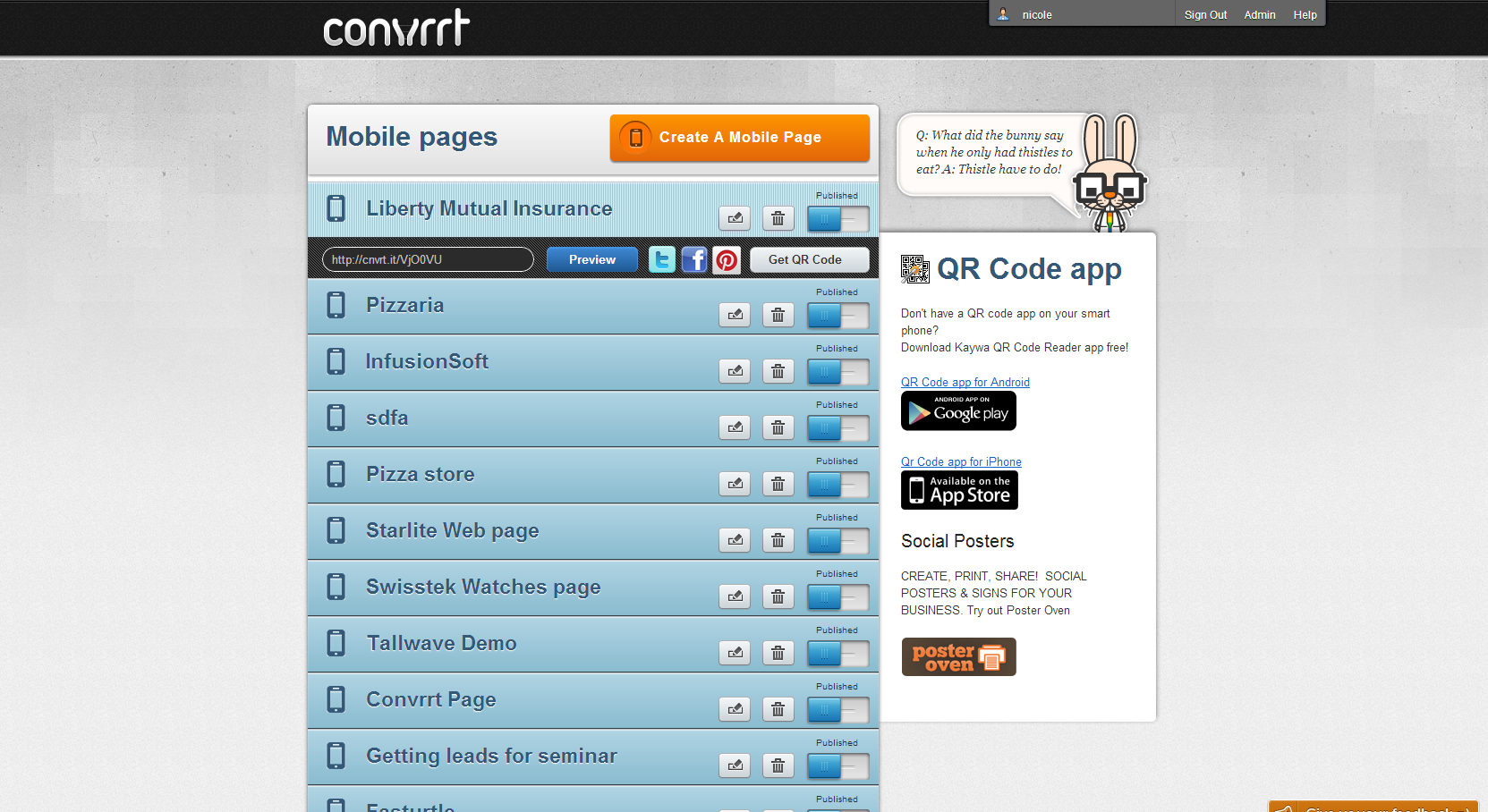Viewport: 1488px width, 812px height.
Task: Toggle published switch for Pizza store
Action: [x=838, y=484]
